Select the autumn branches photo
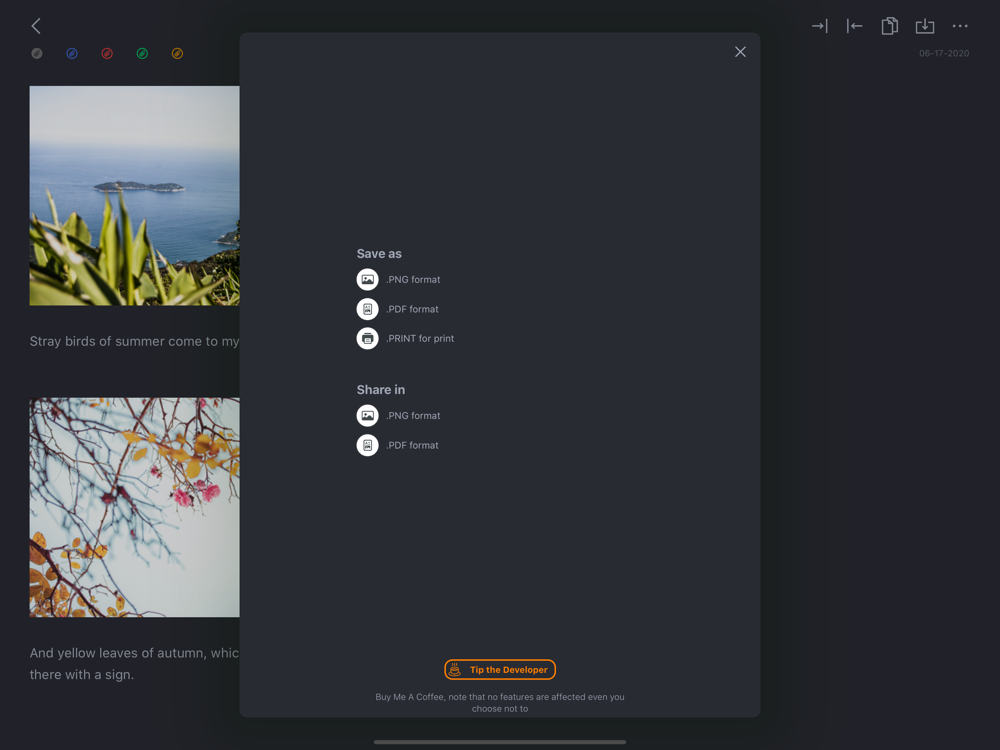The image size is (1000, 750). pyautogui.click(x=135, y=508)
